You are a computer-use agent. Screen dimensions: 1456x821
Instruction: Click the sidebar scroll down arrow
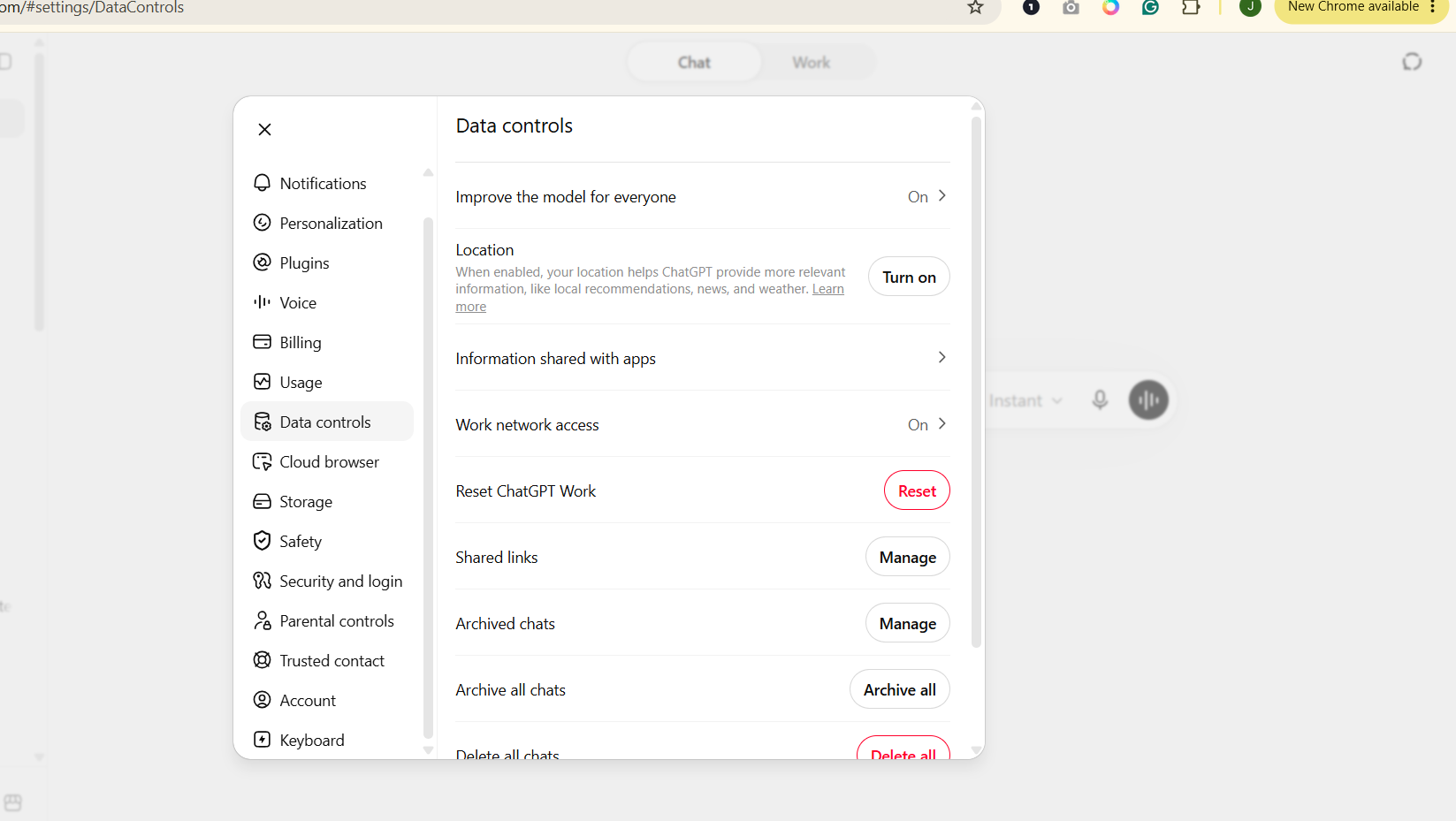coord(428,750)
